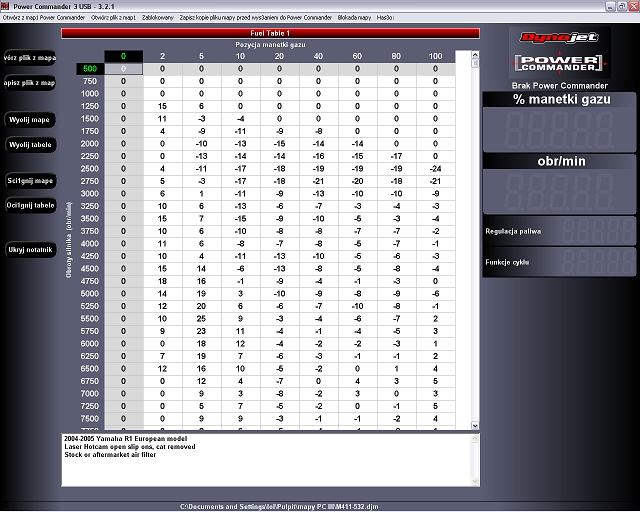
Task: Click the 'Zapisz plik z mapą' side button
Action: click(30, 82)
